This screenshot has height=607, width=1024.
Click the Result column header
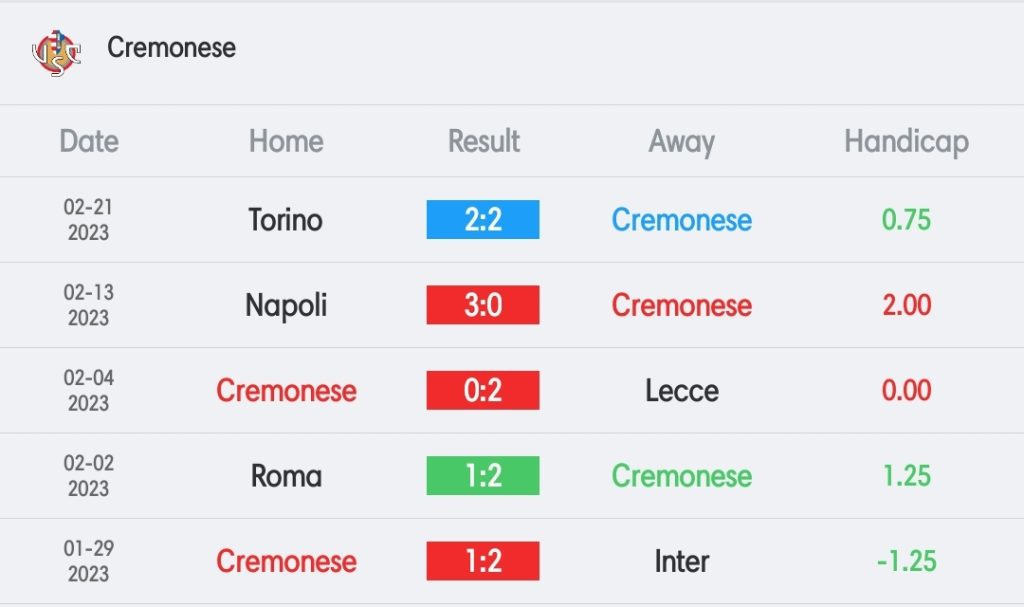483,141
